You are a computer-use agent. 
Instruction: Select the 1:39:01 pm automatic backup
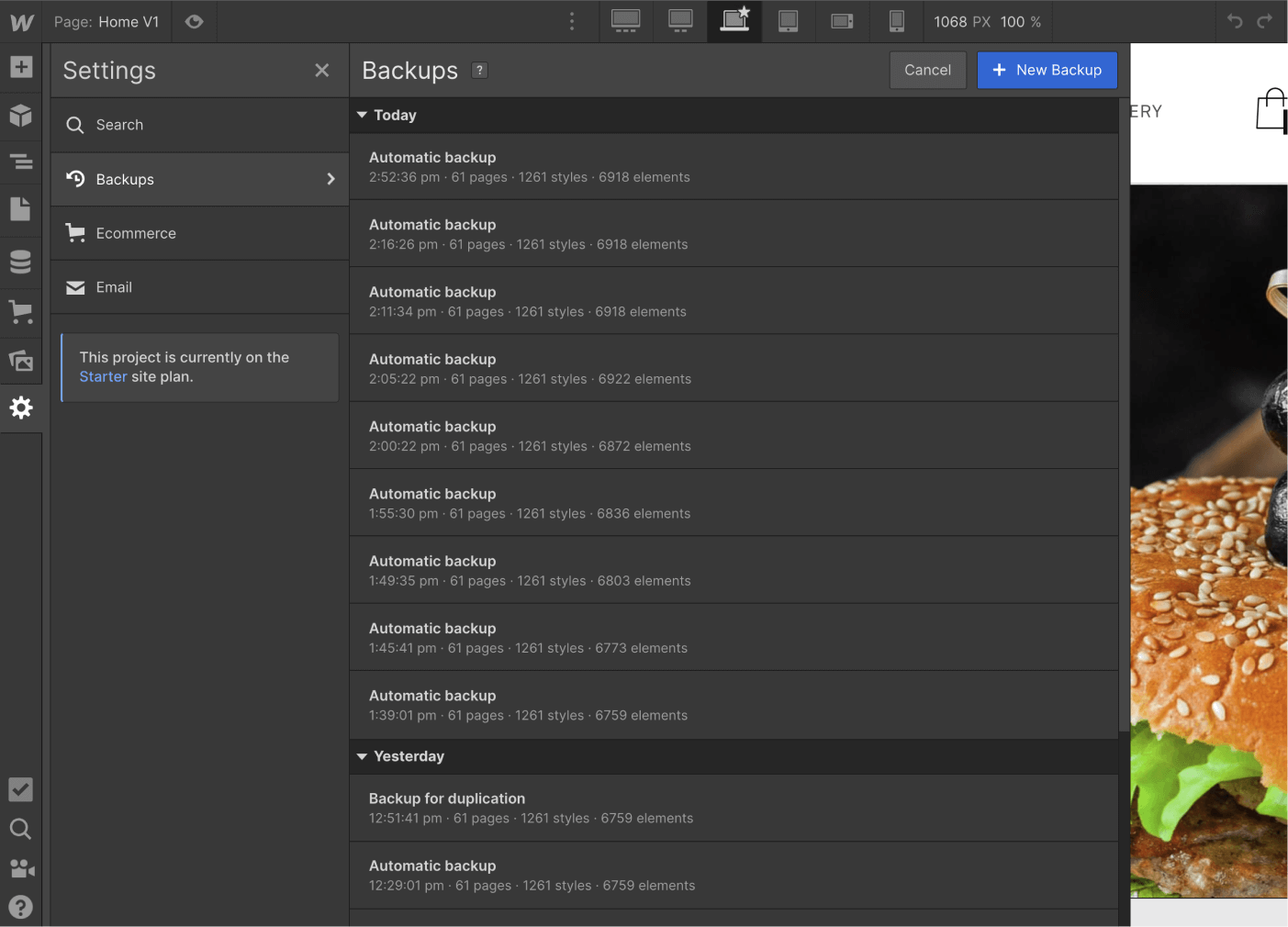734,705
